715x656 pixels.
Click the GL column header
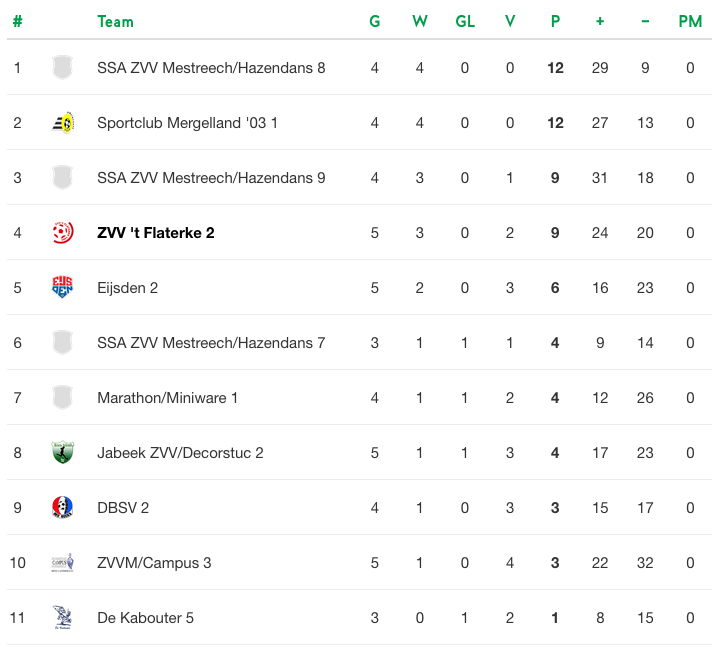click(465, 21)
